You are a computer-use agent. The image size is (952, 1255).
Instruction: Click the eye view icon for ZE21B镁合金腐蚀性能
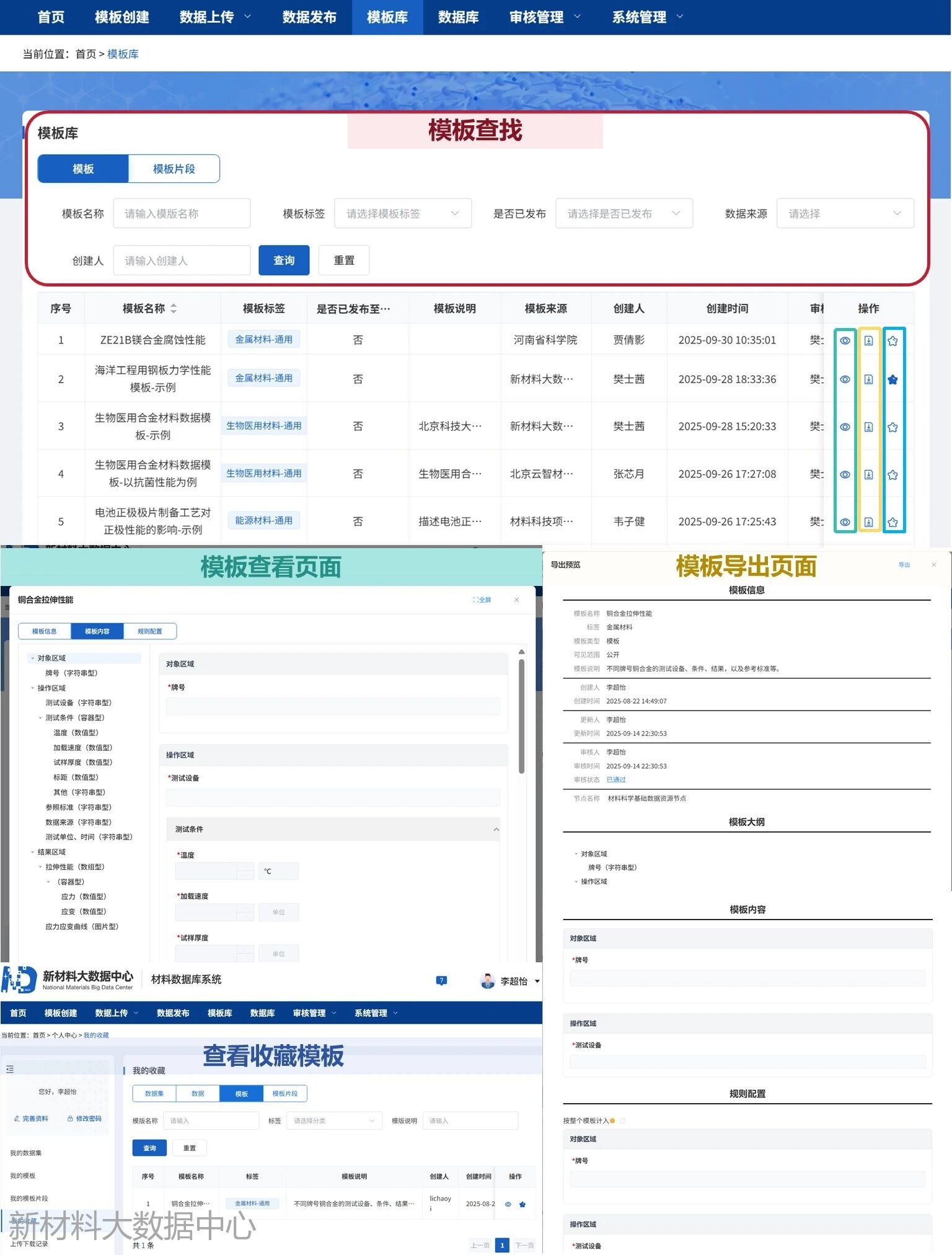click(x=845, y=340)
